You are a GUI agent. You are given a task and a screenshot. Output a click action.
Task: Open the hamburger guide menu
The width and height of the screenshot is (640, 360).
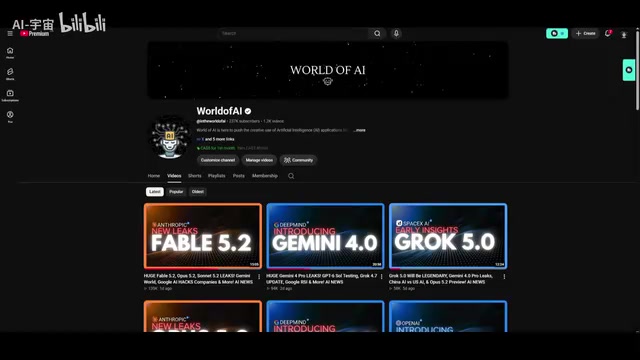click(x=10, y=33)
